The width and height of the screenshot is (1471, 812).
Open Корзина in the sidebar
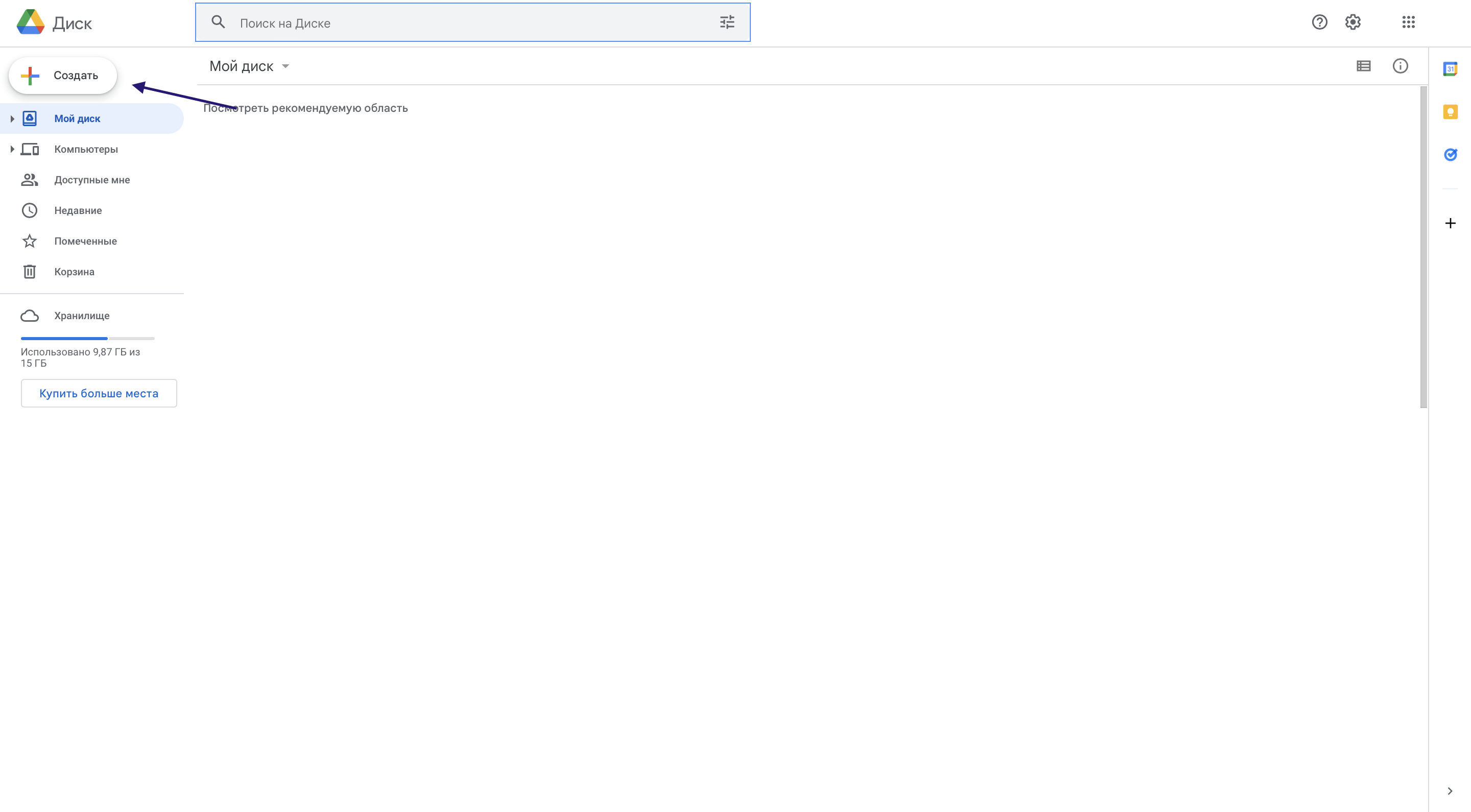[x=74, y=272]
